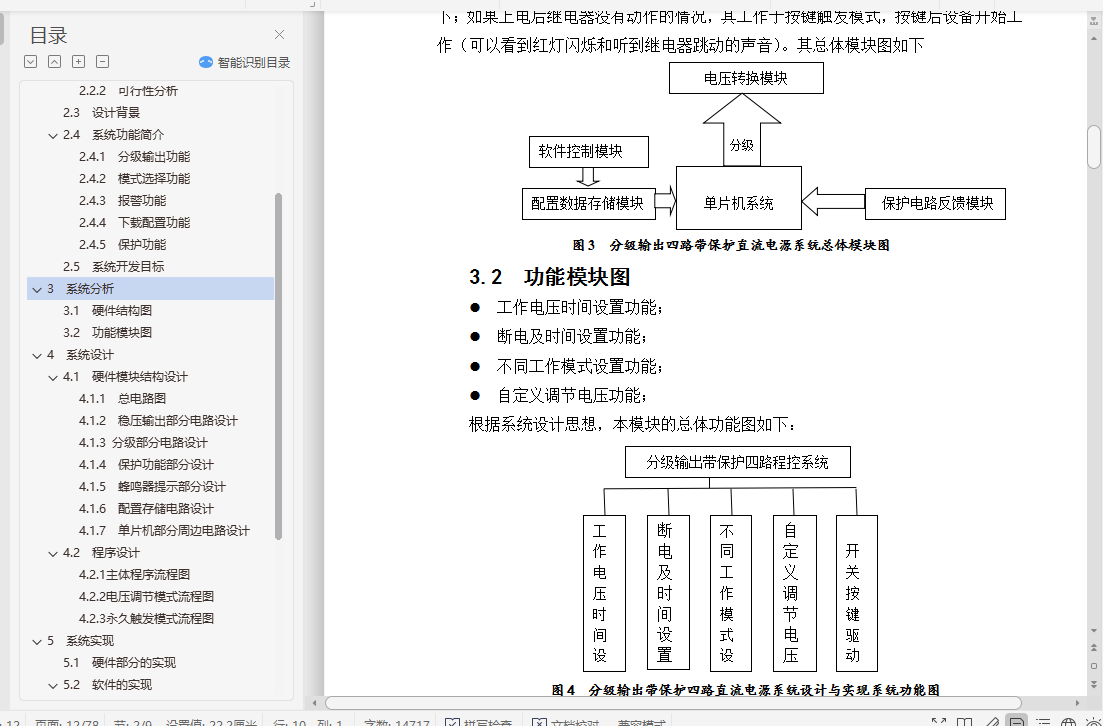This screenshot has width=1103, height=726.
Task: Go to 4.2.2电压调节模式流程图
Action: tap(146, 597)
